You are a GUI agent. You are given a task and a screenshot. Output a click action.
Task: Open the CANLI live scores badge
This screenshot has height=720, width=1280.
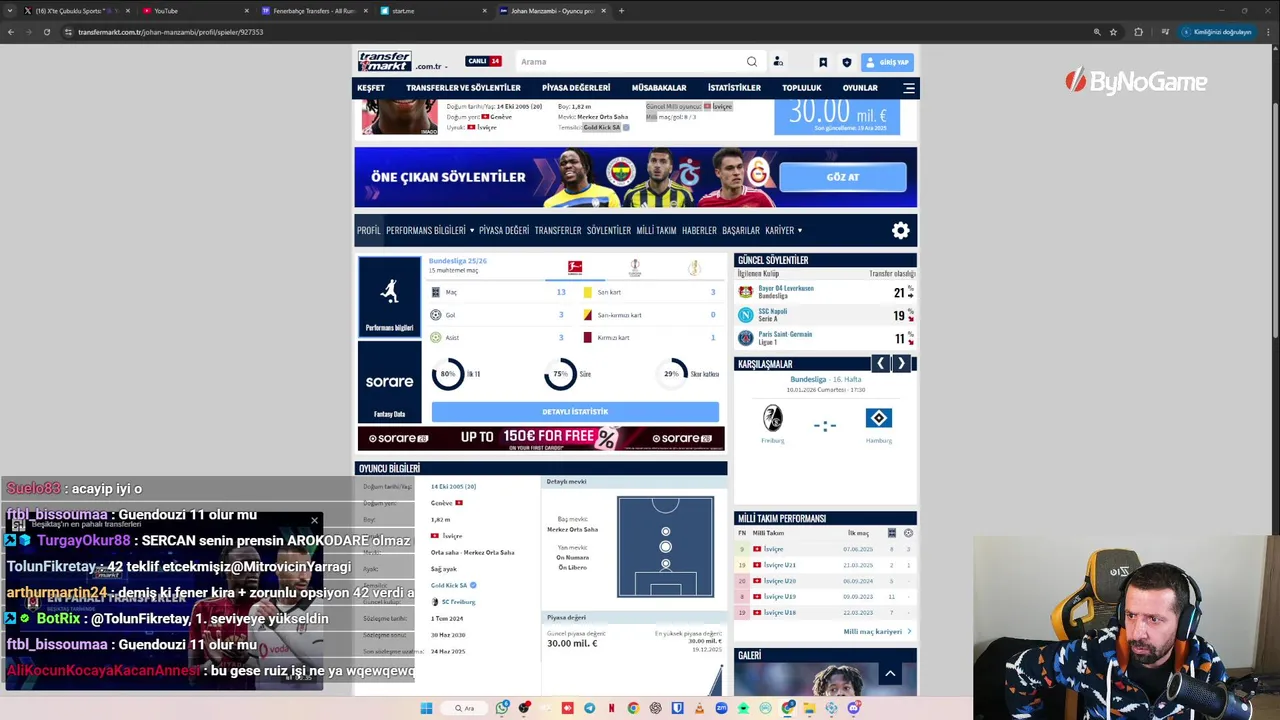tap(484, 61)
